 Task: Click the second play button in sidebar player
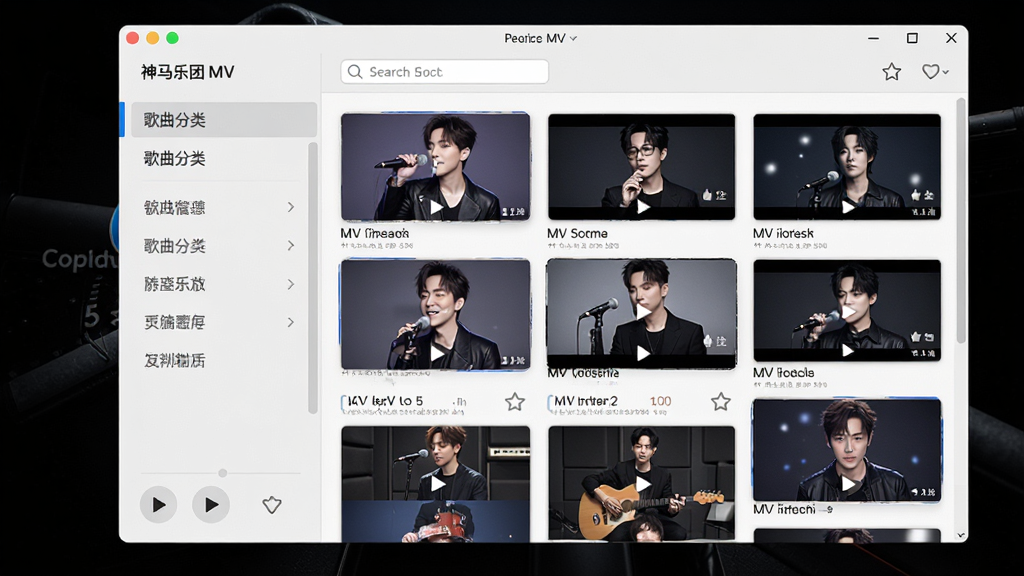tap(211, 505)
